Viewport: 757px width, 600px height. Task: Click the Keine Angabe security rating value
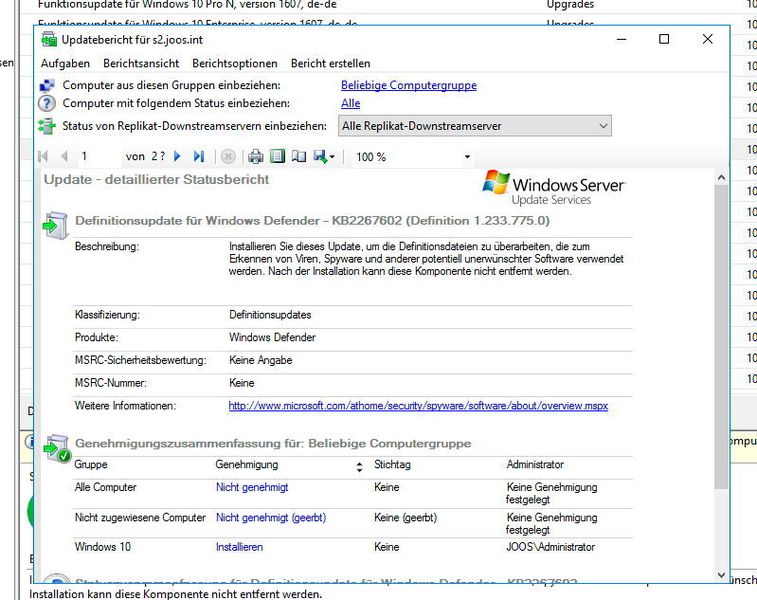tap(261, 360)
